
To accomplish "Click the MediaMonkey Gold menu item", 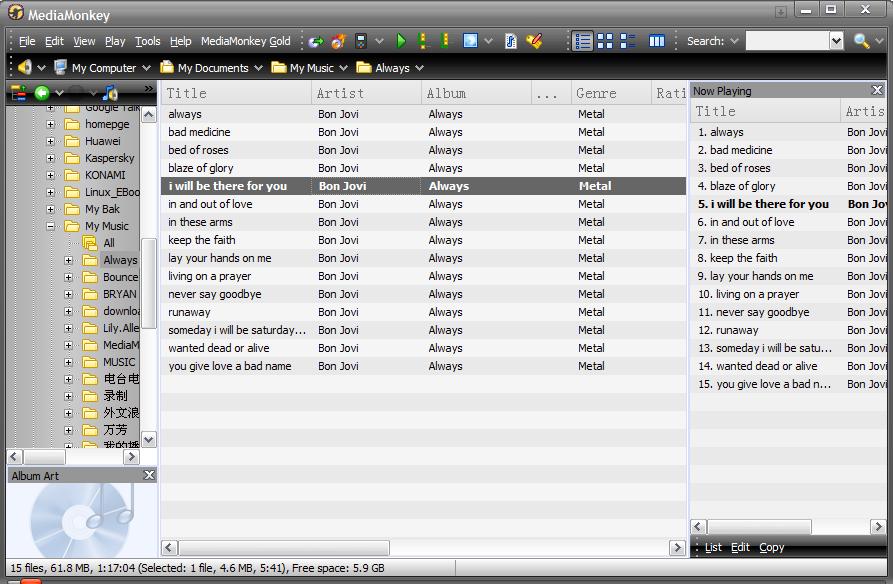I will 245,41.
